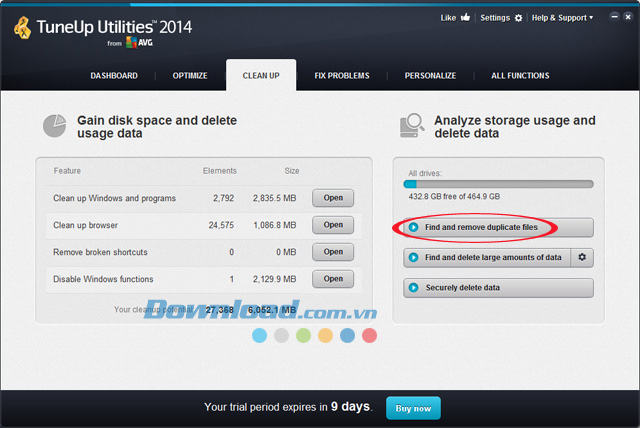Go to the Fix Problems tab
Image resolution: width=640 pixels, height=428 pixels.
point(341,76)
